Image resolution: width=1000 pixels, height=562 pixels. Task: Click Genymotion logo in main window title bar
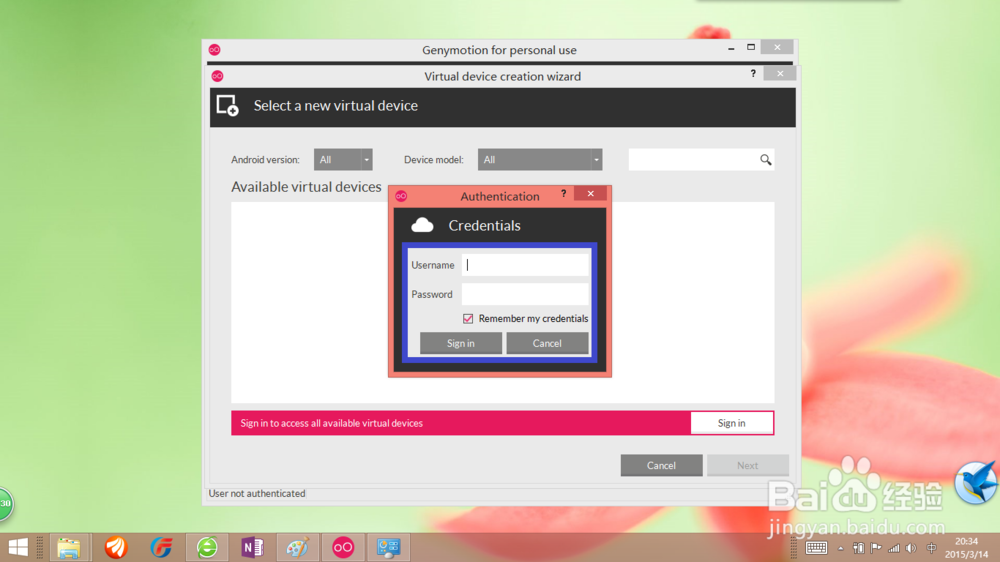pyautogui.click(x=214, y=50)
